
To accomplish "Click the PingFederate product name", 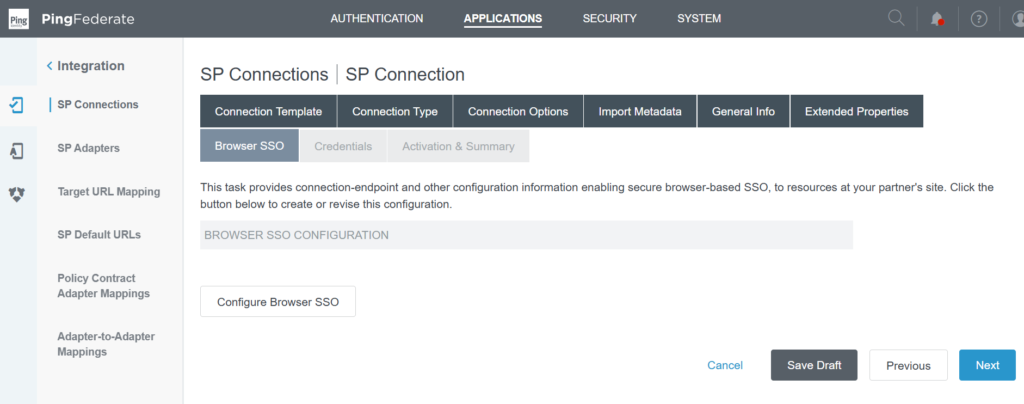I will pyautogui.click(x=88, y=19).
